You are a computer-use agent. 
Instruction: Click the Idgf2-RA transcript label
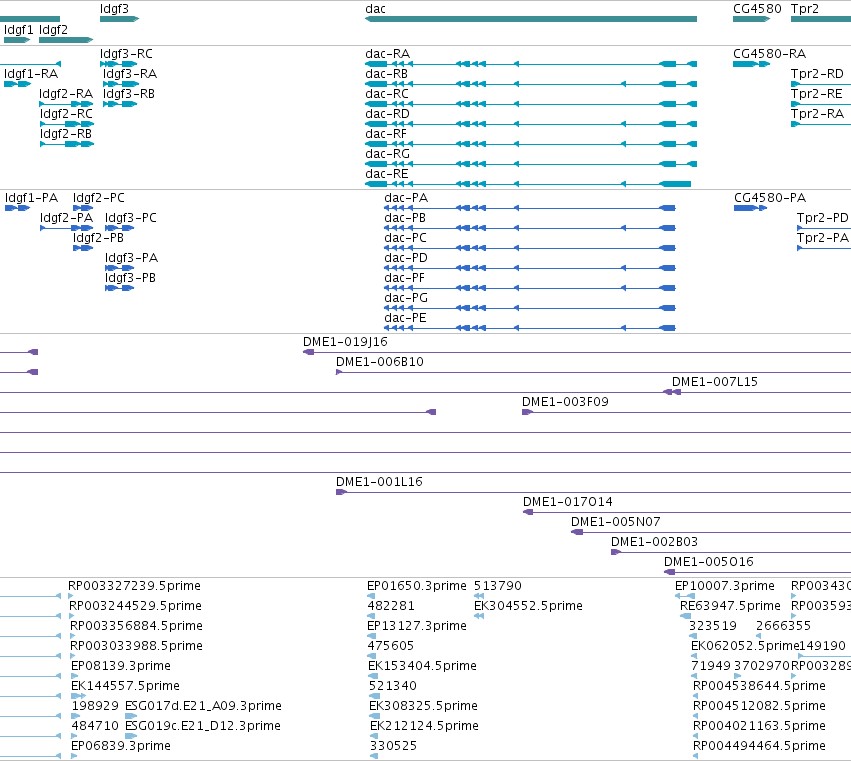coord(66,94)
